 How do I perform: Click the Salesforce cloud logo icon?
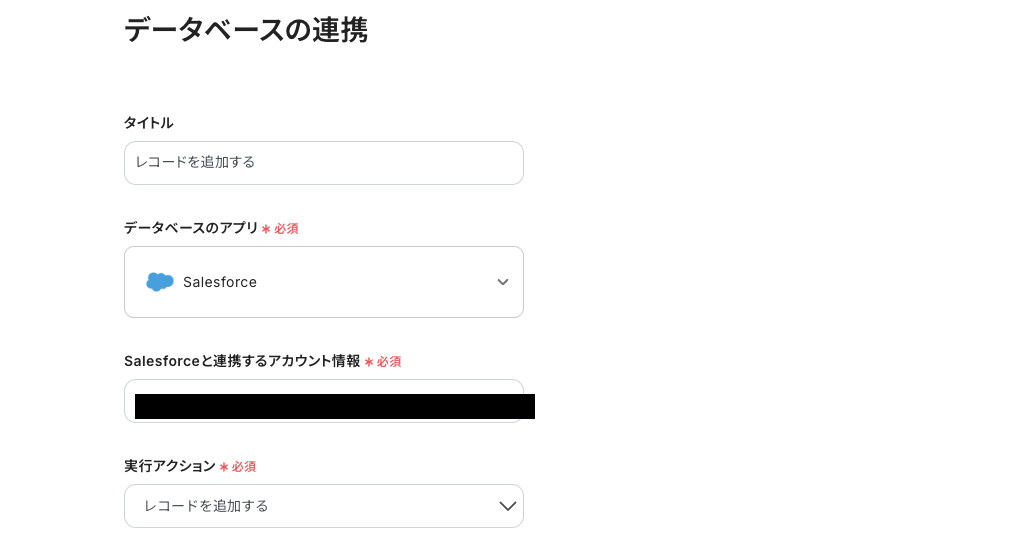tap(160, 282)
